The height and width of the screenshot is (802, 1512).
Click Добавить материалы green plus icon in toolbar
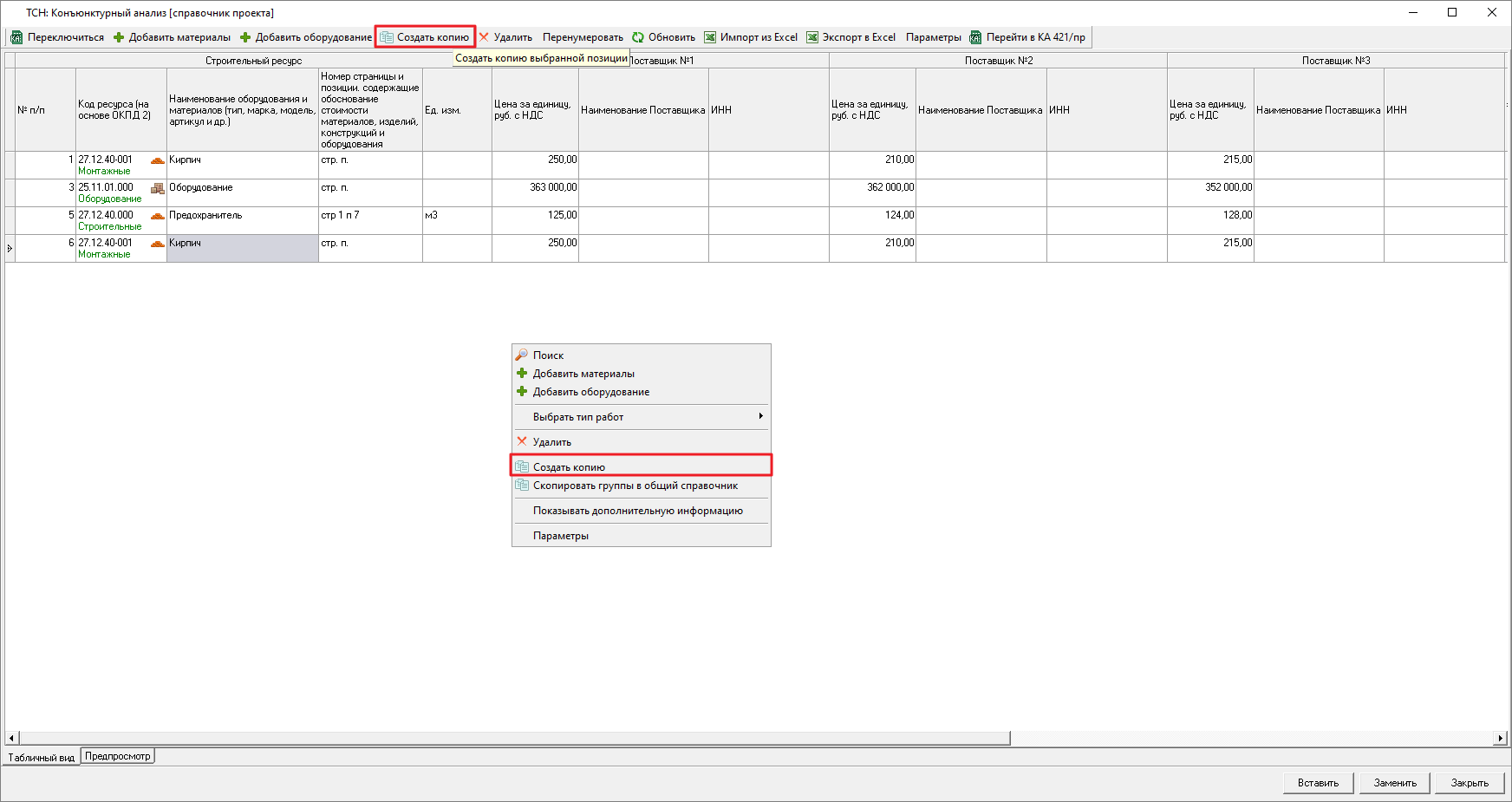(119, 37)
